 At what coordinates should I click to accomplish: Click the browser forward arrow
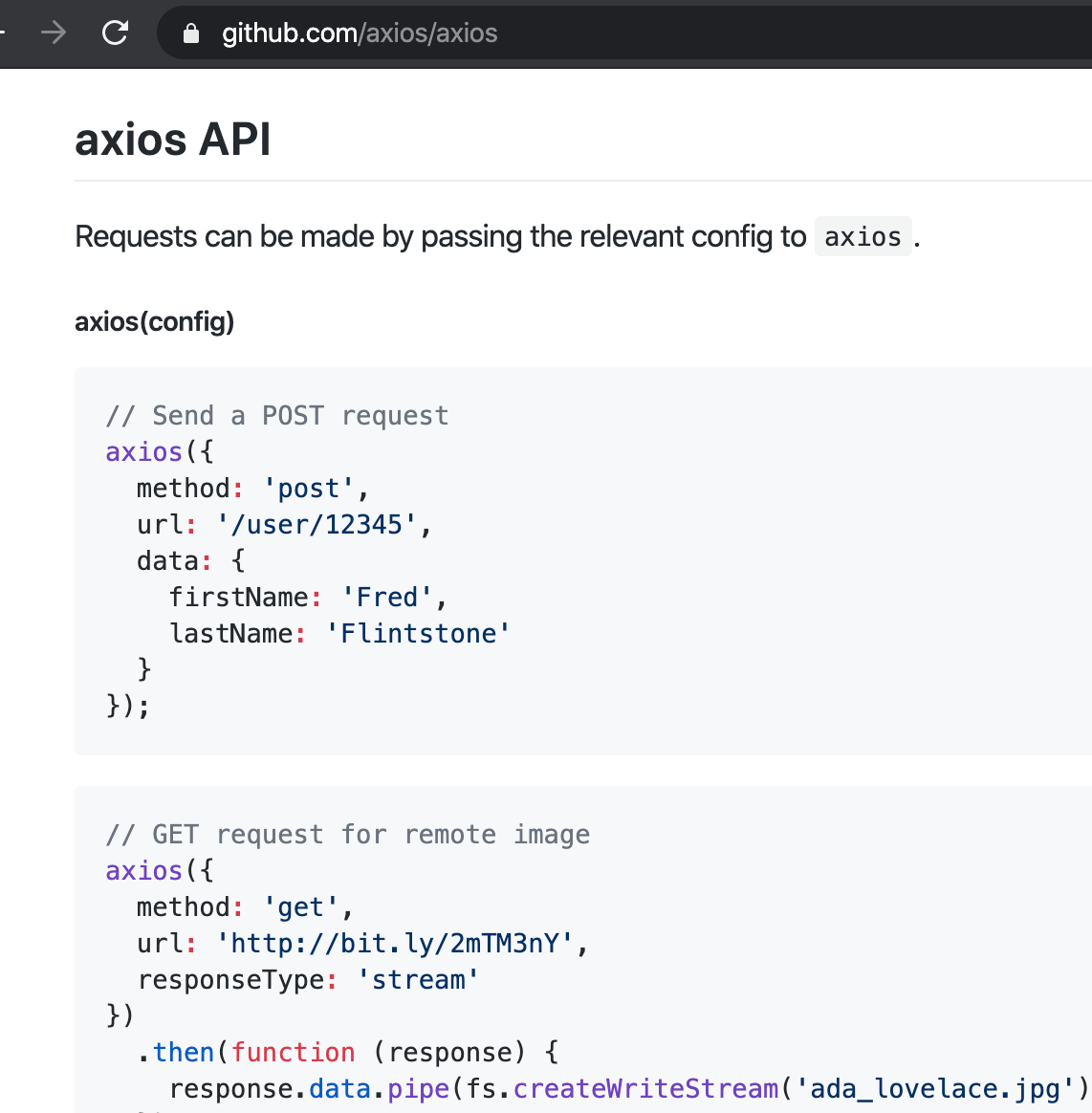54,33
